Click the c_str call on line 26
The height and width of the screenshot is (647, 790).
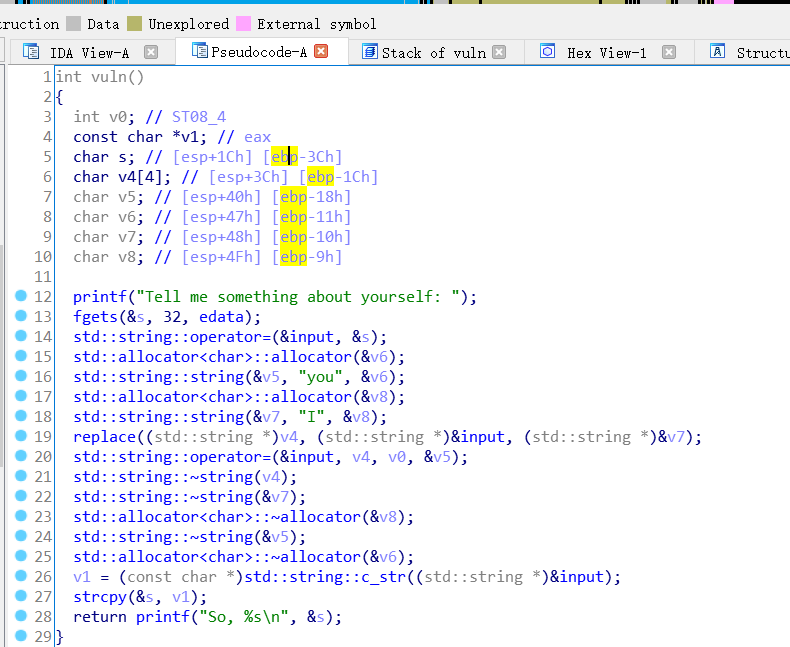[x=383, y=577]
